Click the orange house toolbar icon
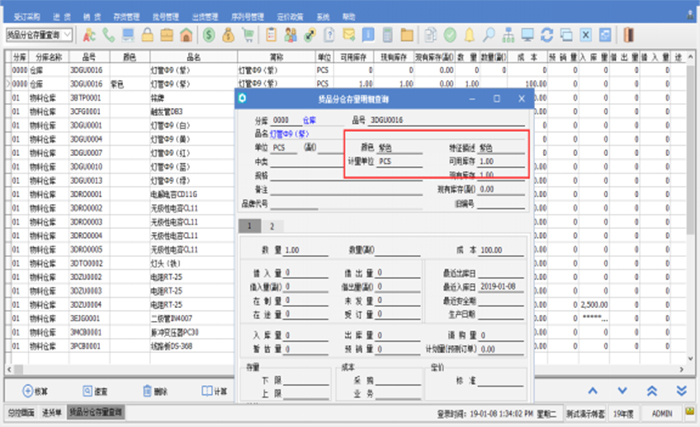The image size is (700, 427). pyautogui.click(x=186, y=35)
